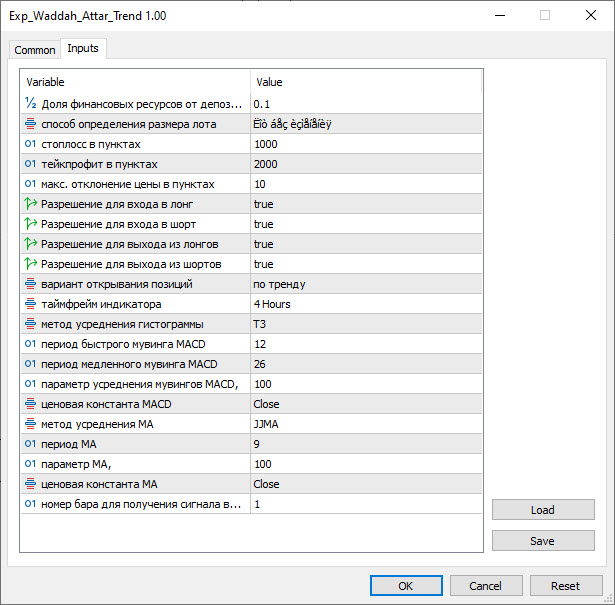Click the integer icon beside 'период MA'
Image resolution: width=615 pixels, height=605 pixels.
[x=30, y=444]
